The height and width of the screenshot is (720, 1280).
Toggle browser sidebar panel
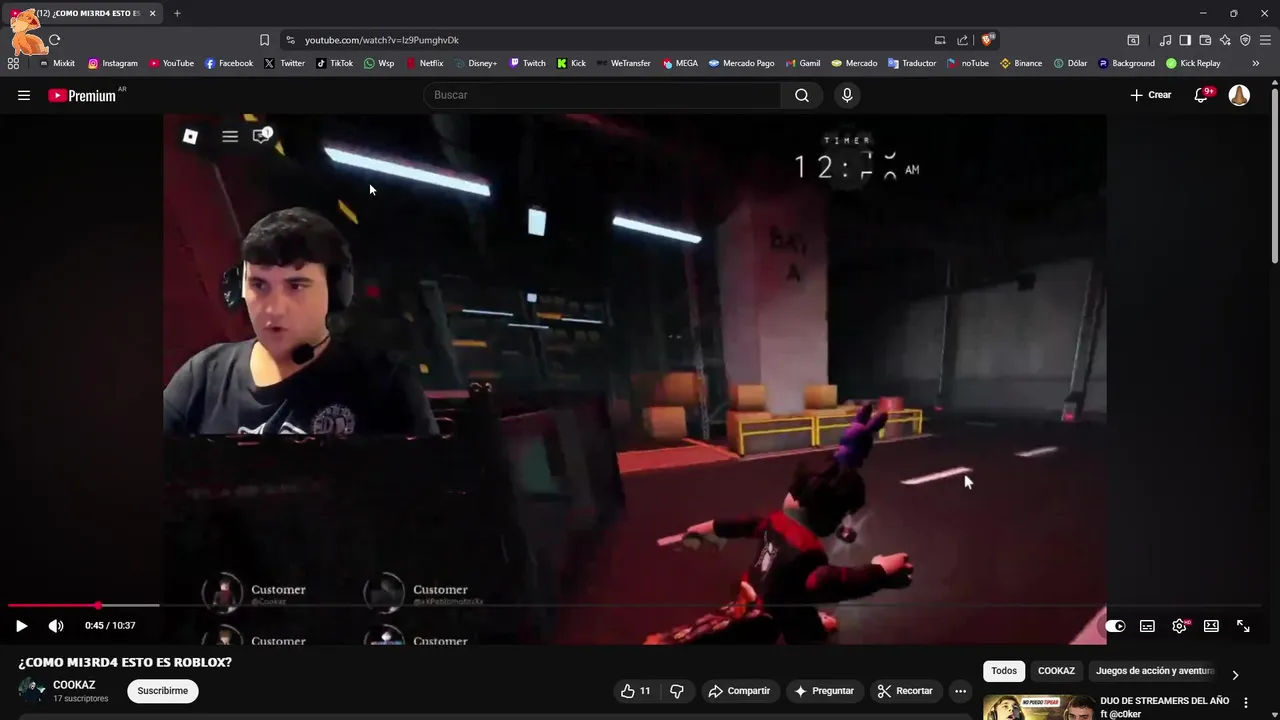(1185, 40)
